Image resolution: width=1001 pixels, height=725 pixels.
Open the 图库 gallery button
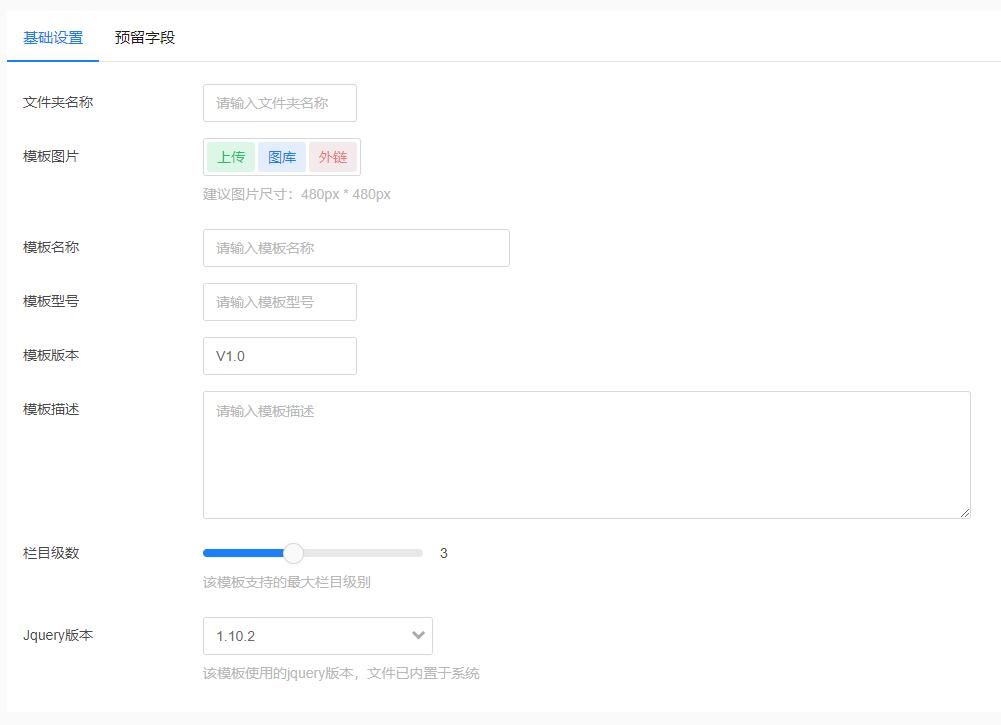click(x=282, y=157)
